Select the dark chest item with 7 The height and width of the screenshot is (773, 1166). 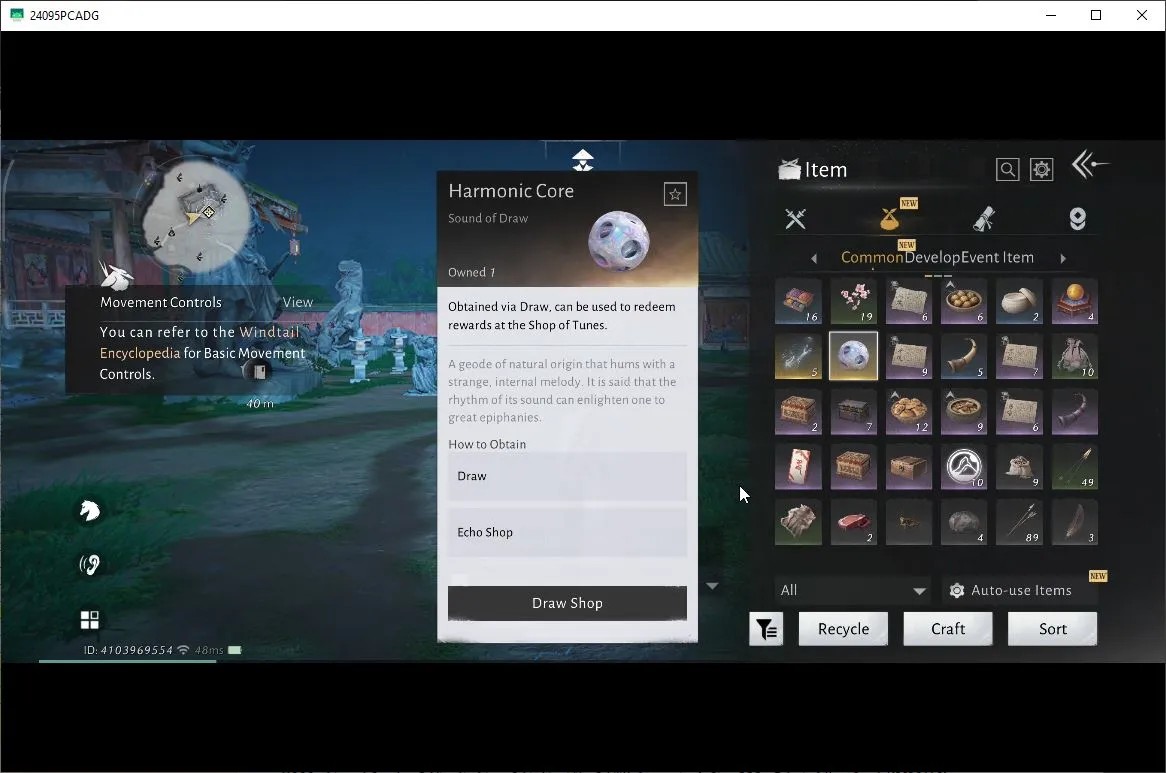pyautogui.click(x=853, y=411)
